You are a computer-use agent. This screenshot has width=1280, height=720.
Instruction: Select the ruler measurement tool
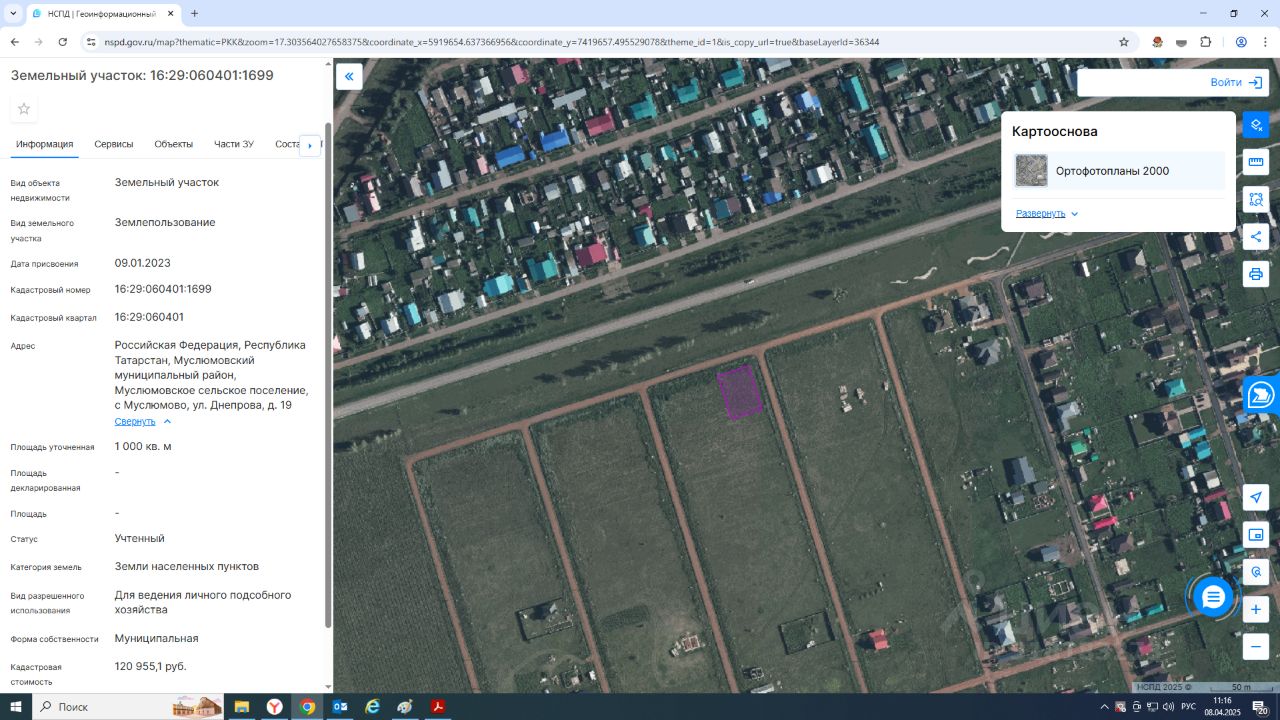pyautogui.click(x=1256, y=162)
